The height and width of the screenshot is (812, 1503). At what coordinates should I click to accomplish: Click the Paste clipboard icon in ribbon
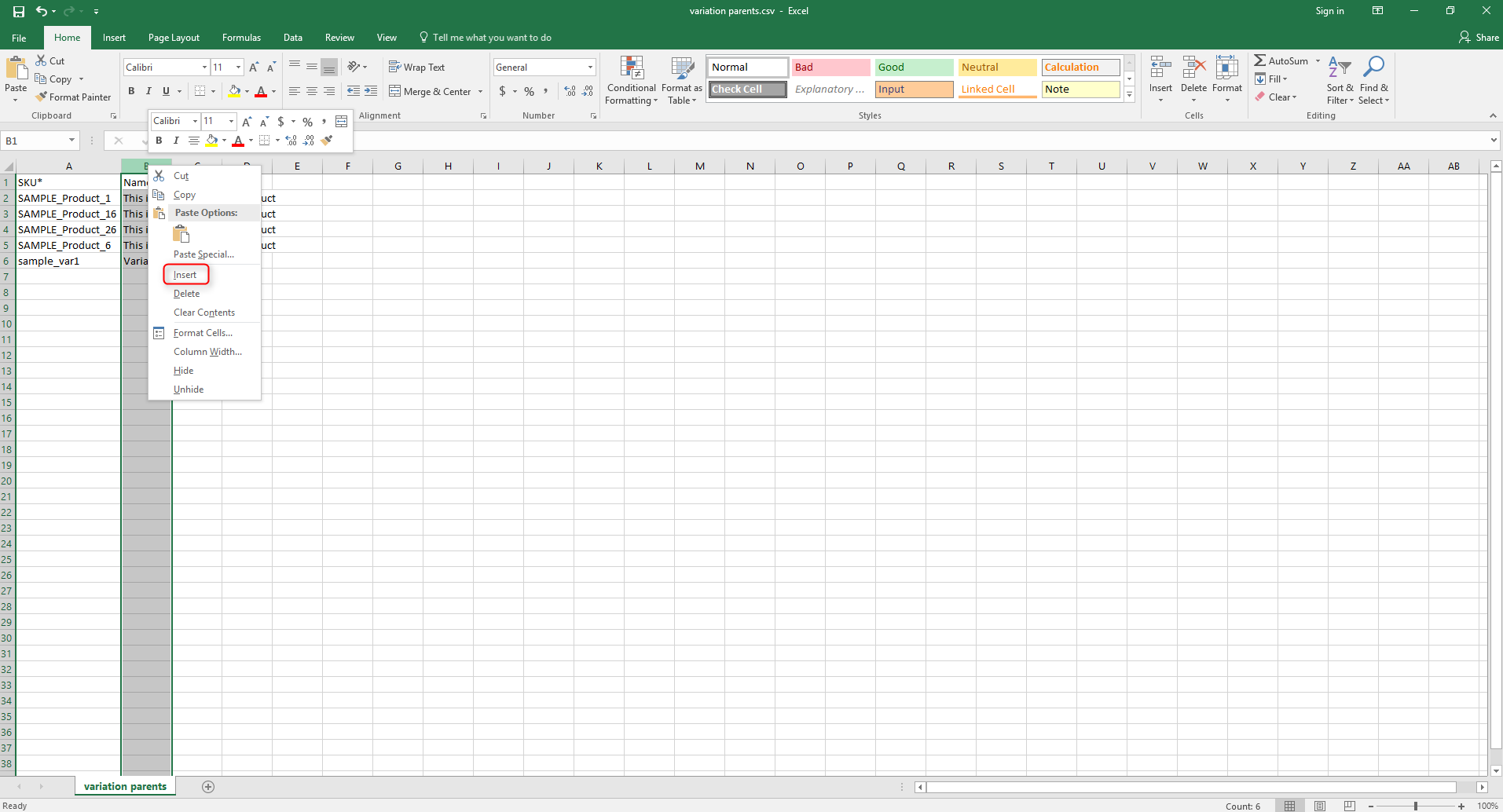pyautogui.click(x=16, y=68)
